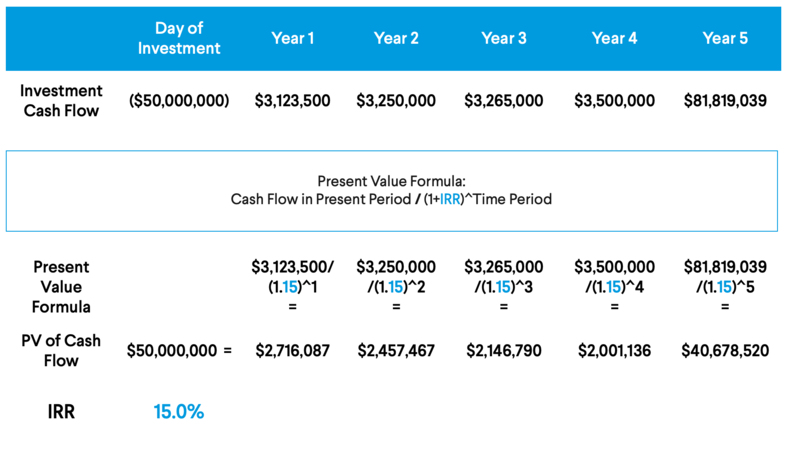This screenshot has height=450, width=800.
Task: Click the $2,716,087 PV value
Action: tap(292, 351)
